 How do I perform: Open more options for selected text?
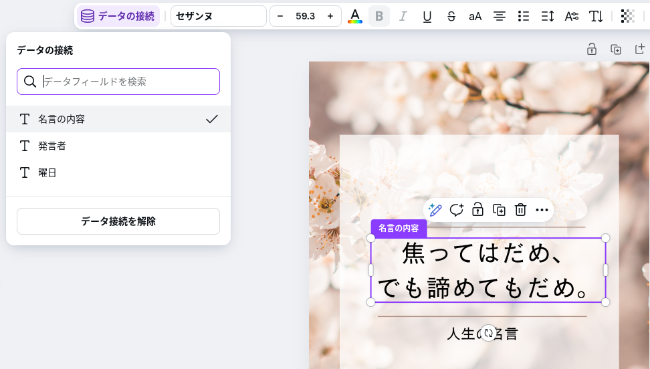(x=542, y=210)
